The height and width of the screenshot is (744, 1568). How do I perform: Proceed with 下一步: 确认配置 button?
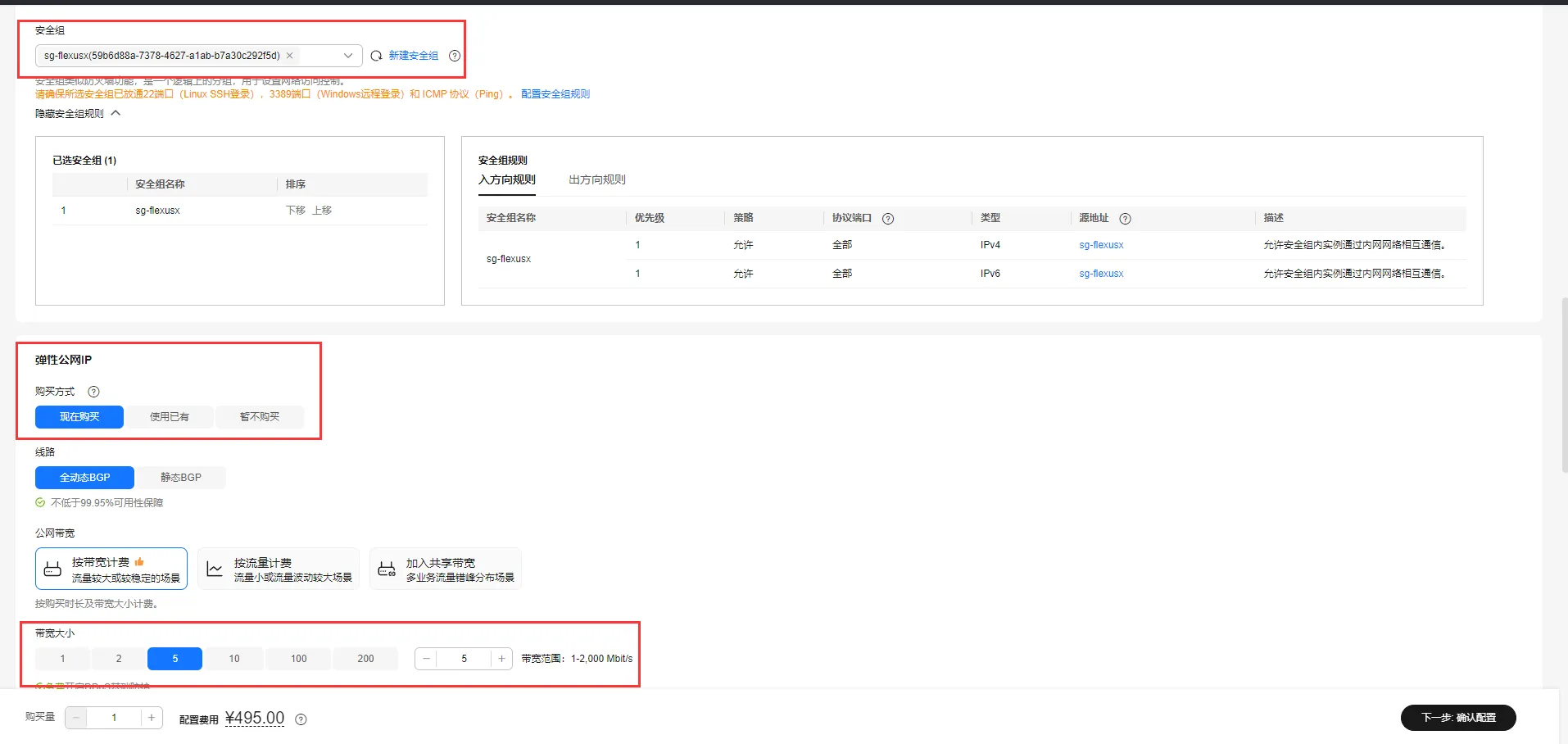pyautogui.click(x=1458, y=718)
